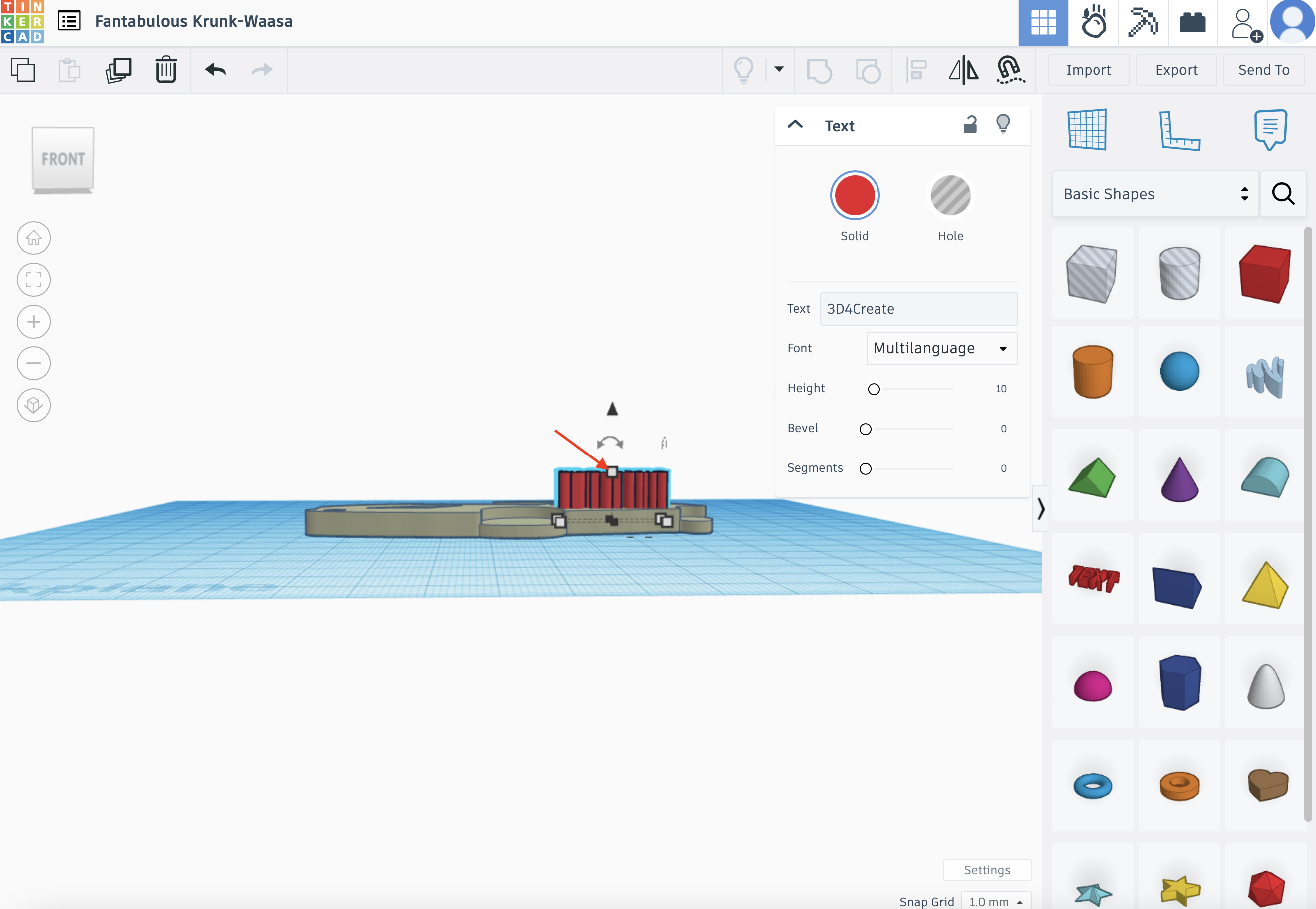The width and height of the screenshot is (1316, 909).
Task: Click the Duplicate and repeat icon
Action: (118, 70)
